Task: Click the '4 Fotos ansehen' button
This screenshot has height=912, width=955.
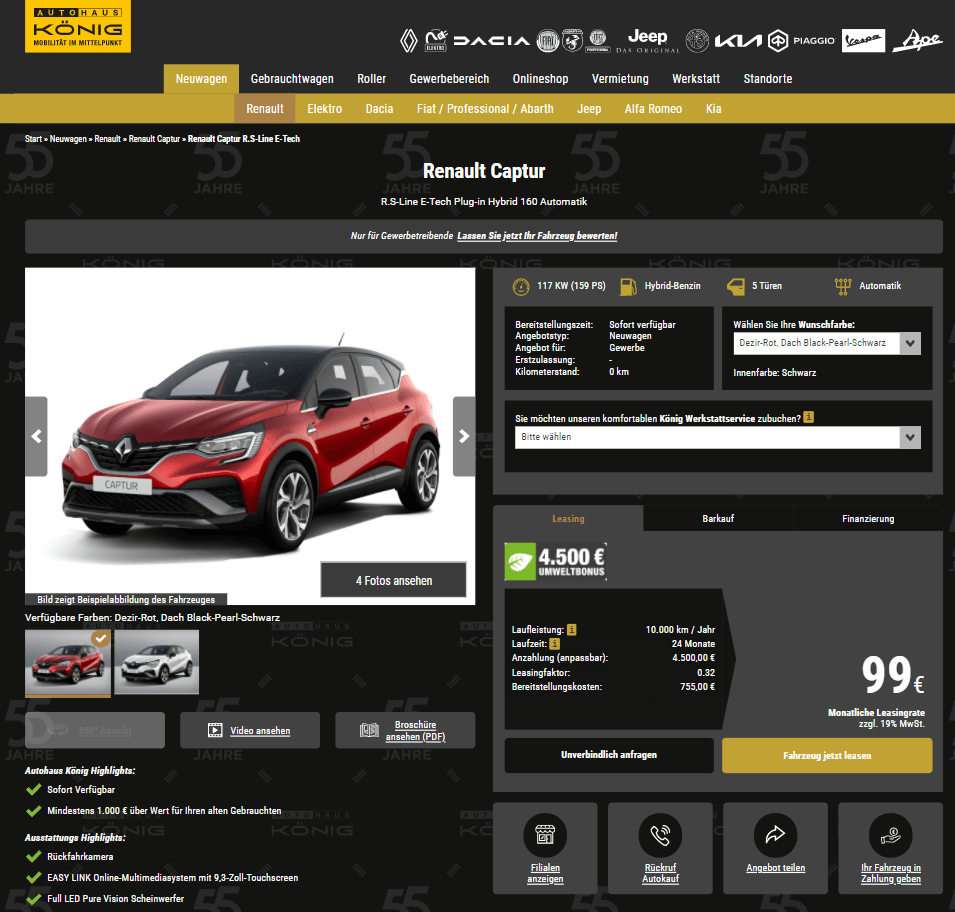Action: click(394, 580)
